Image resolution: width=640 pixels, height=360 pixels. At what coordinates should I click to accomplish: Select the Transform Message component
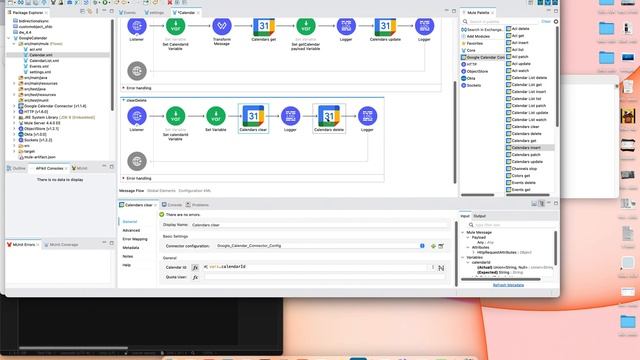pyautogui.click(x=222, y=26)
